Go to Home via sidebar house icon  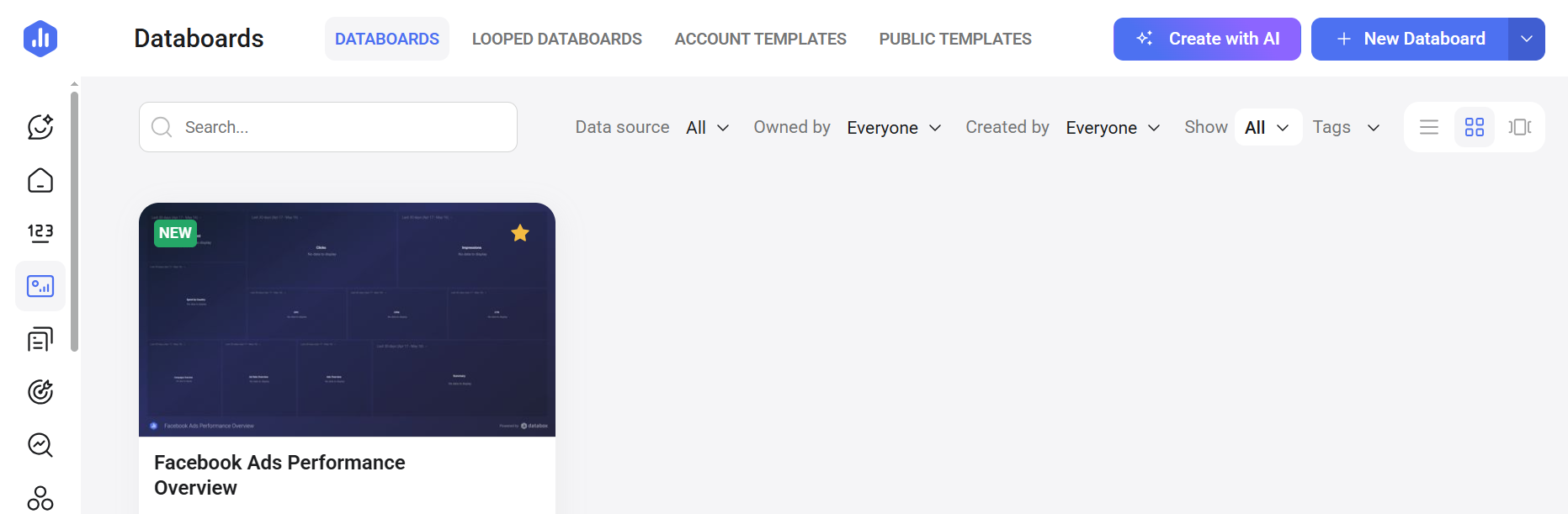[x=40, y=180]
